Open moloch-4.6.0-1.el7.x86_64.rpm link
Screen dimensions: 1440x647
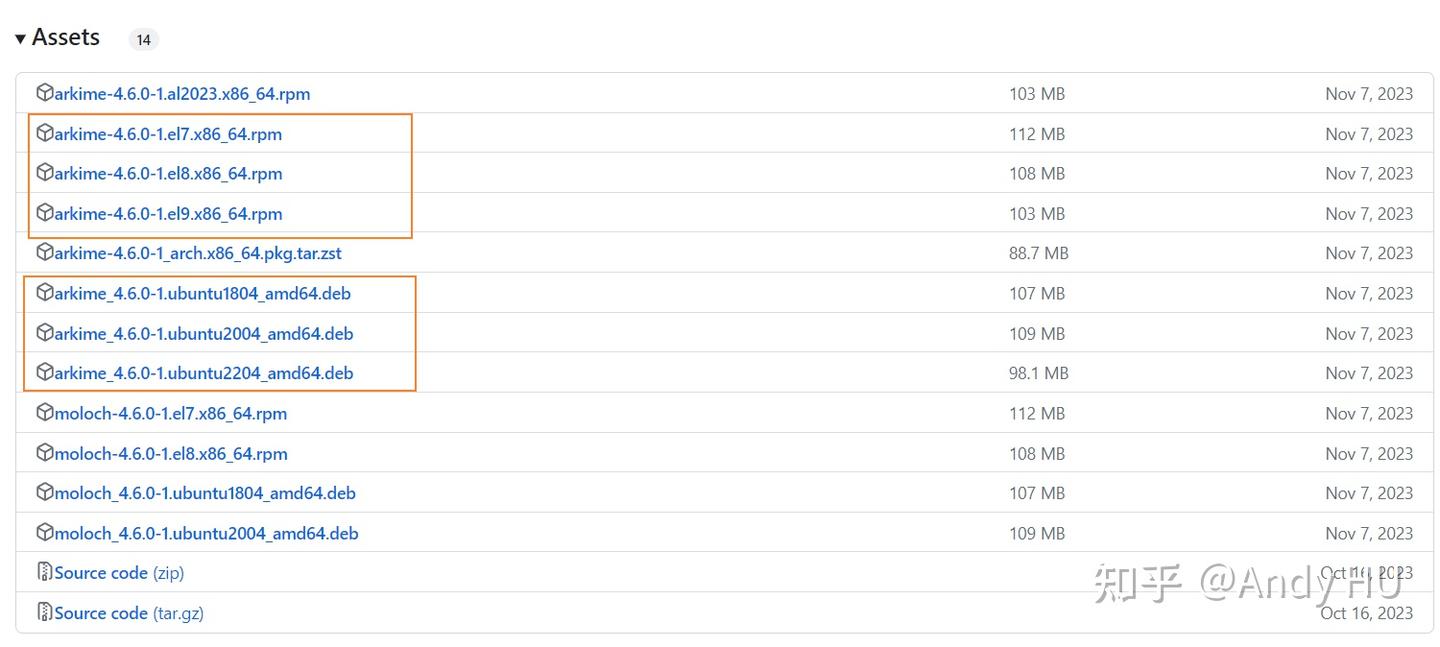pos(170,414)
